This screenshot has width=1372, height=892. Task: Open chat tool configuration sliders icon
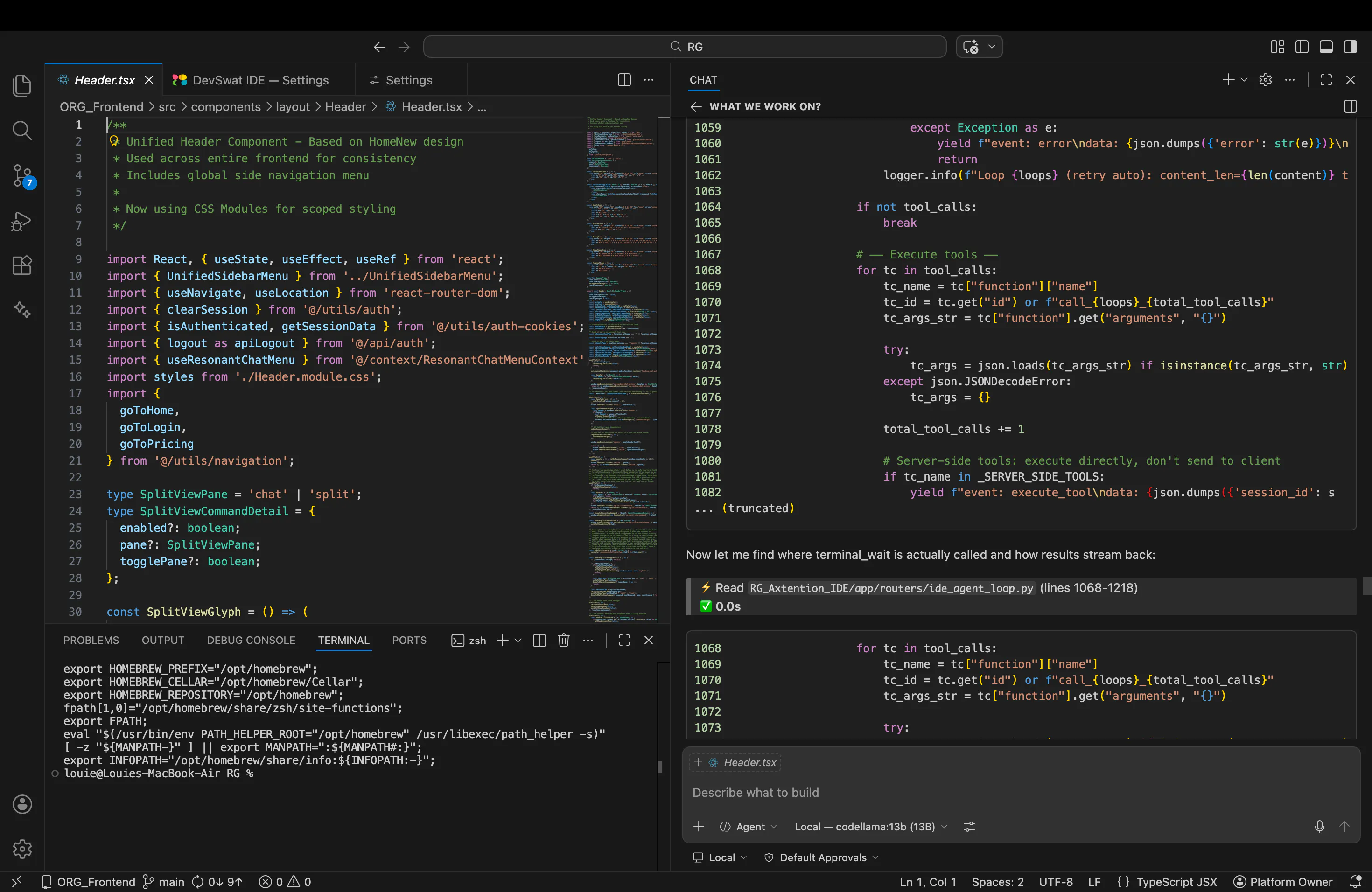pos(970,826)
